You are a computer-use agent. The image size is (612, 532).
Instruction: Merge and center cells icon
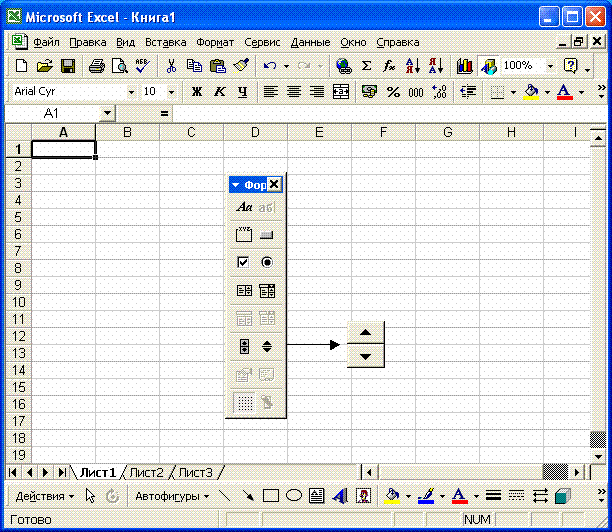pos(340,92)
